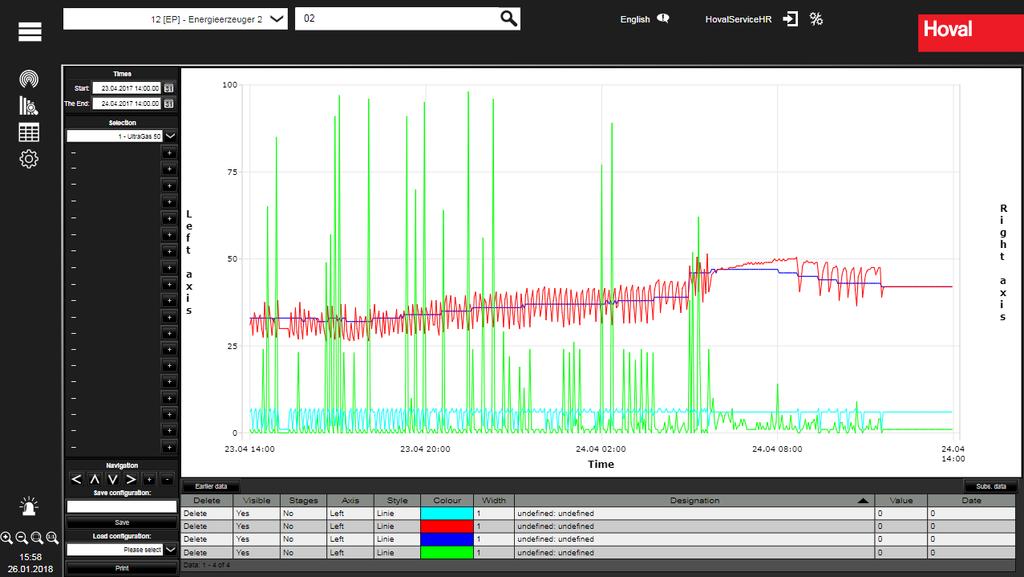Click the Subs. data button
Viewport: 1024px width, 577px height.
click(991, 486)
